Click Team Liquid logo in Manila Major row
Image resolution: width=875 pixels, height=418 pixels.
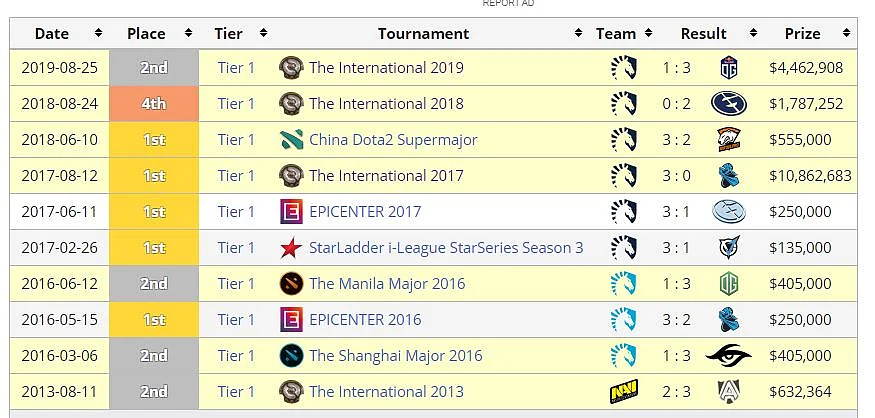coord(624,284)
